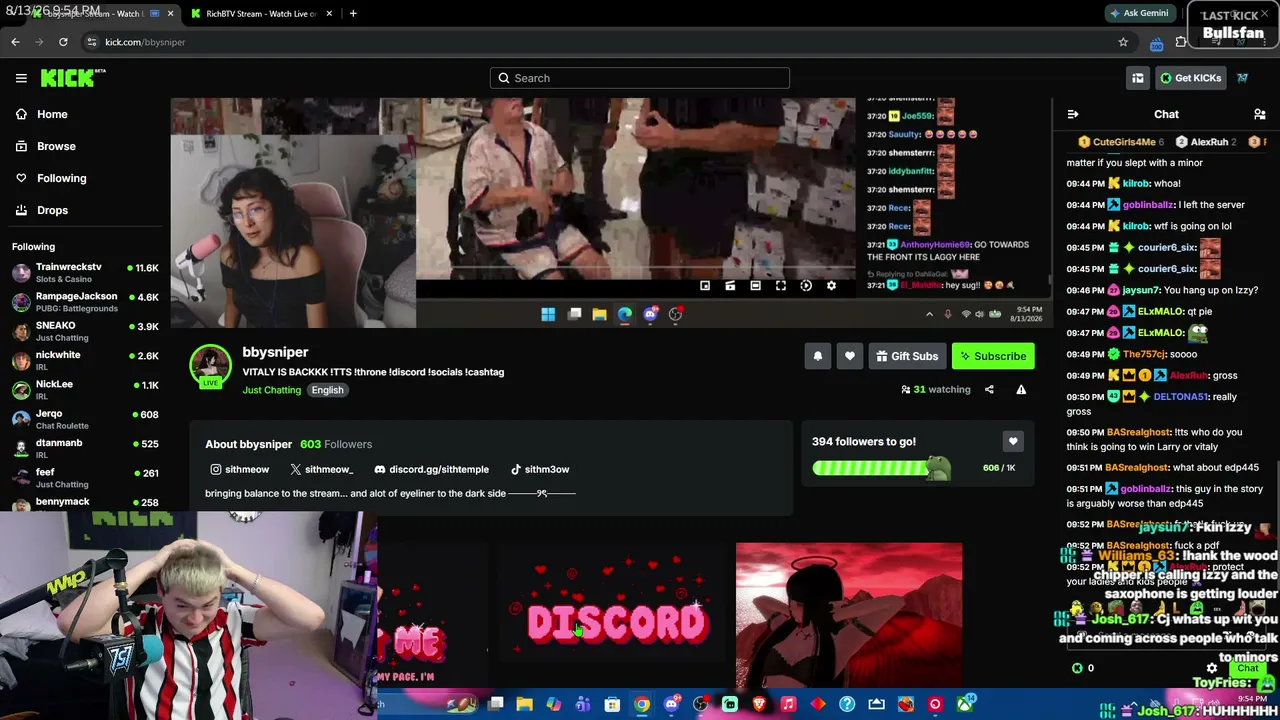
Task: Click the red angel panel image
Action: (x=849, y=616)
